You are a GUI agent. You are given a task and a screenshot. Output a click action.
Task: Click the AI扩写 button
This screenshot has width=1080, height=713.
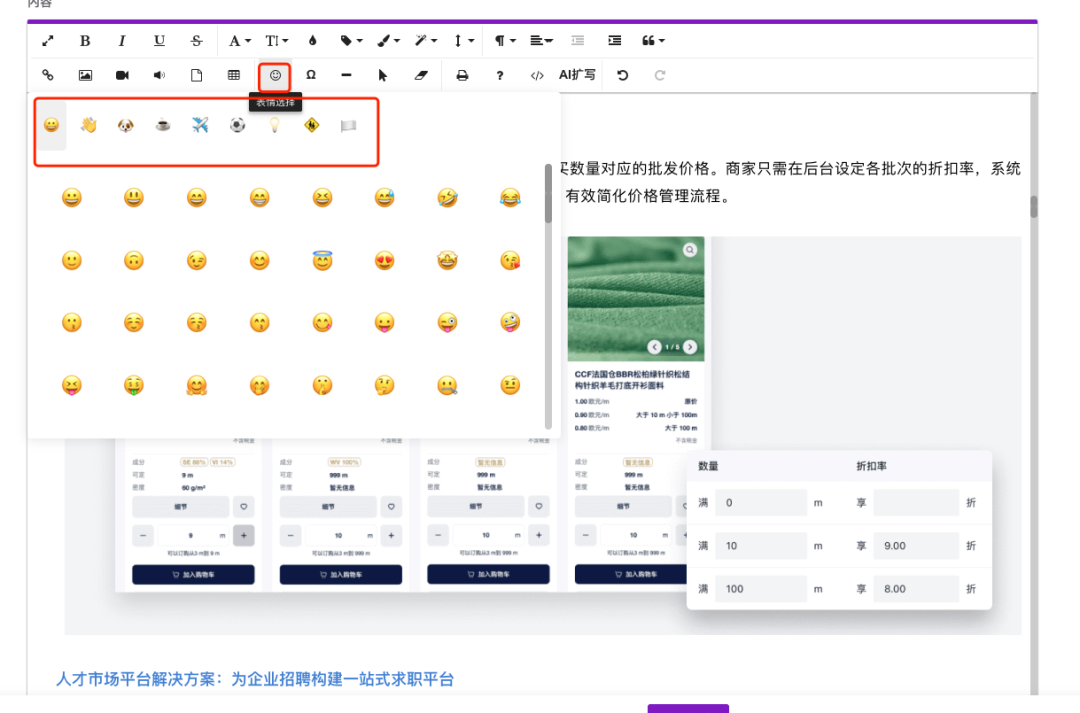tap(577, 75)
